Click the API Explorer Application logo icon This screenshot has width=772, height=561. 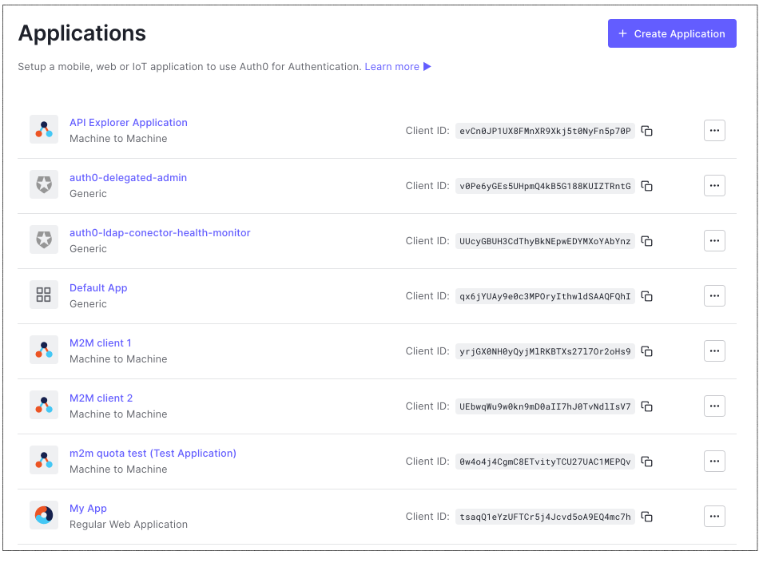click(x=44, y=130)
